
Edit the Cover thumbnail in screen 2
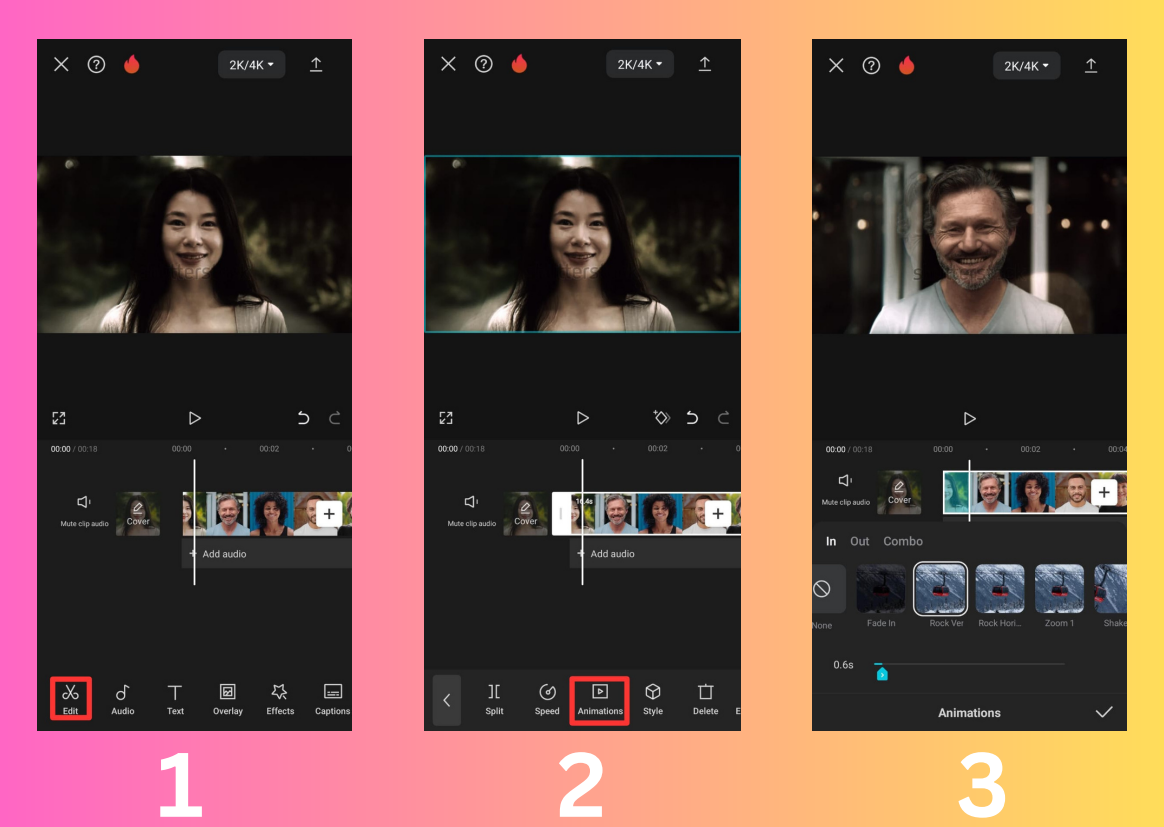pyautogui.click(x=526, y=514)
